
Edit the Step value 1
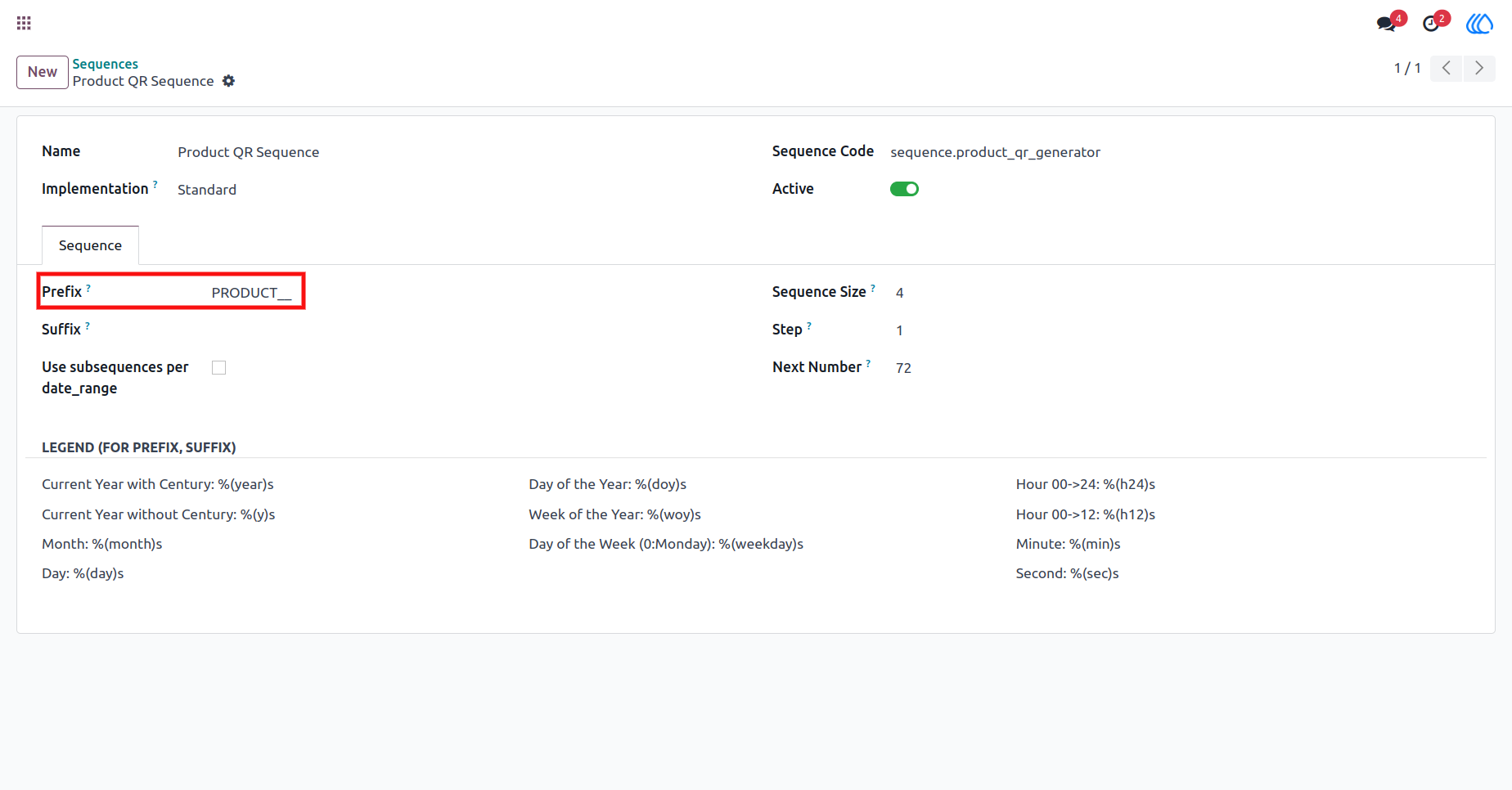[x=900, y=330]
